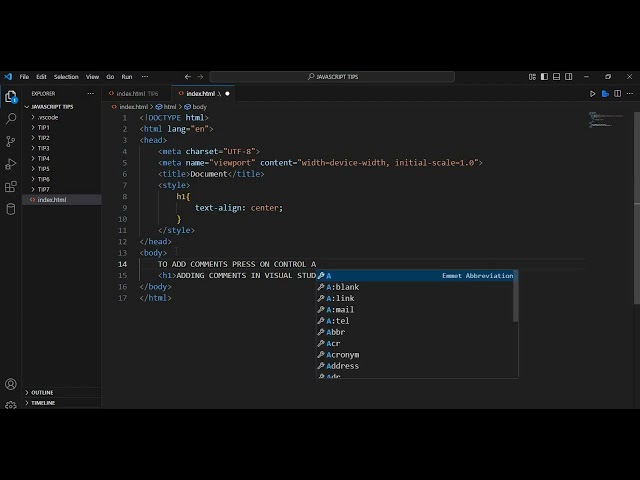The height and width of the screenshot is (480, 640).
Task: Open the Manage gear icon
Action: [11, 404]
